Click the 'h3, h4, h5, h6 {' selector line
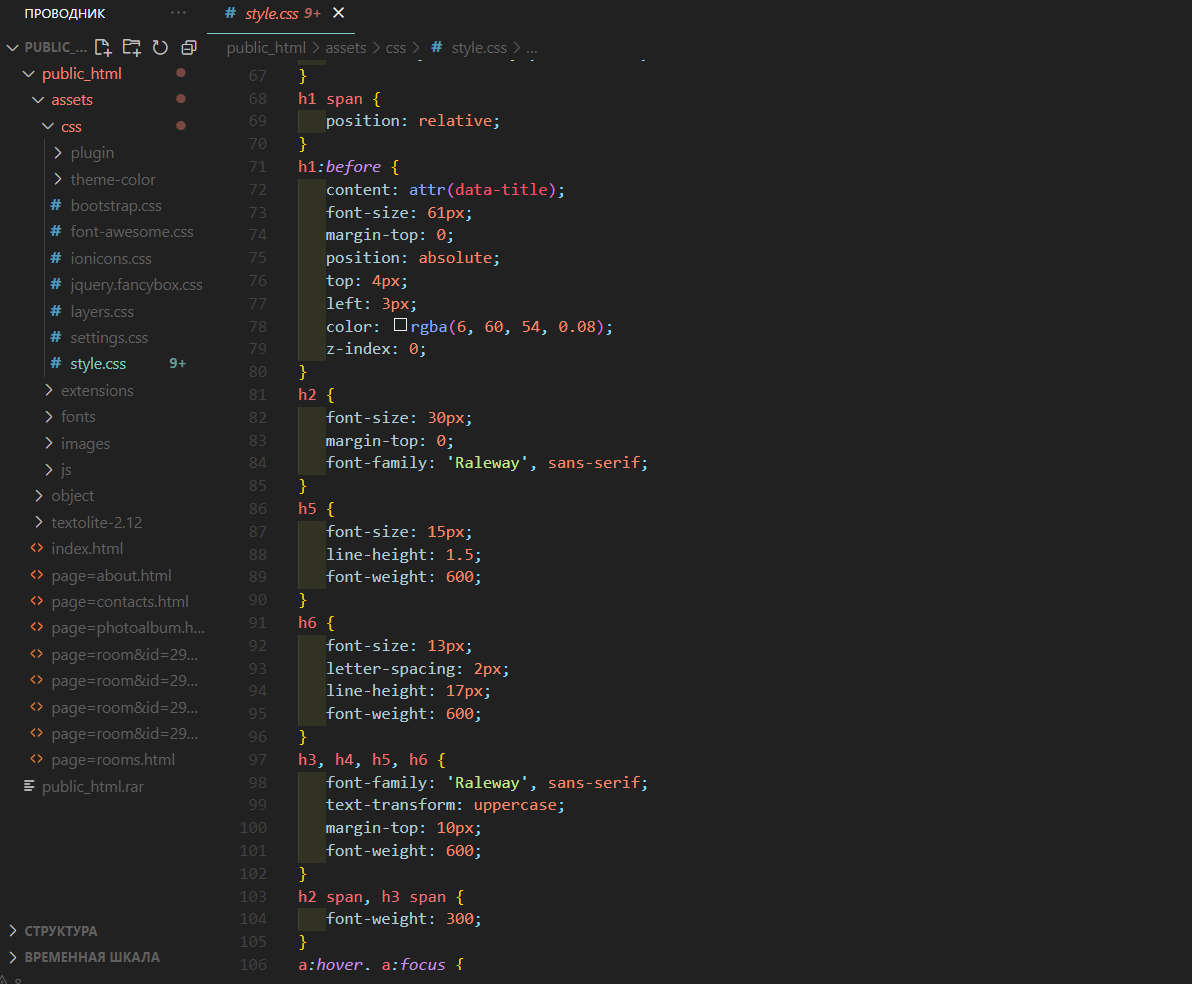The width and height of the screenshot is (1192, 984). (x=372, y=760)
